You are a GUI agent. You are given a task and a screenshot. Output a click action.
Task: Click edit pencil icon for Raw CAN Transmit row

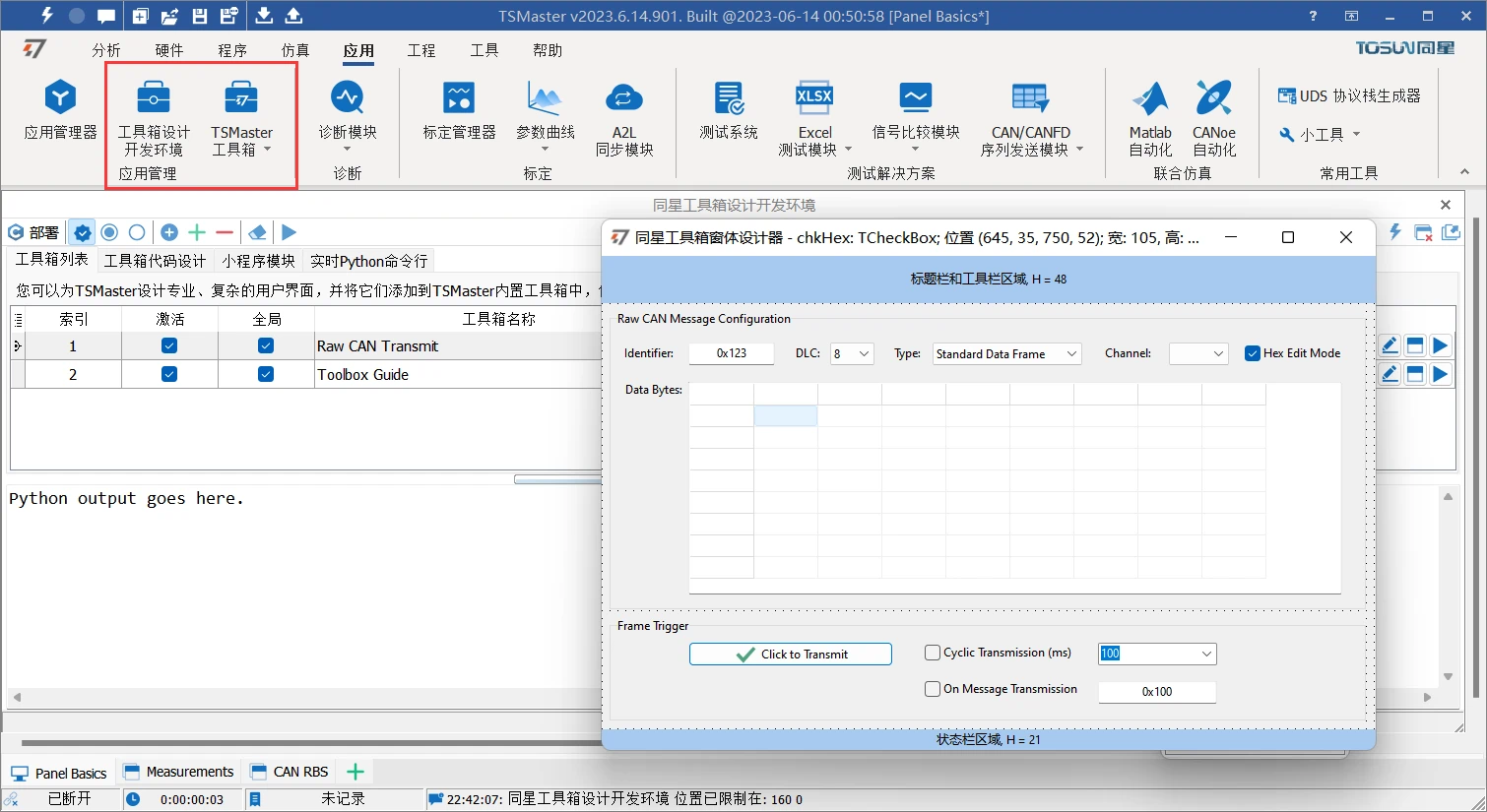coord(1390,345)
